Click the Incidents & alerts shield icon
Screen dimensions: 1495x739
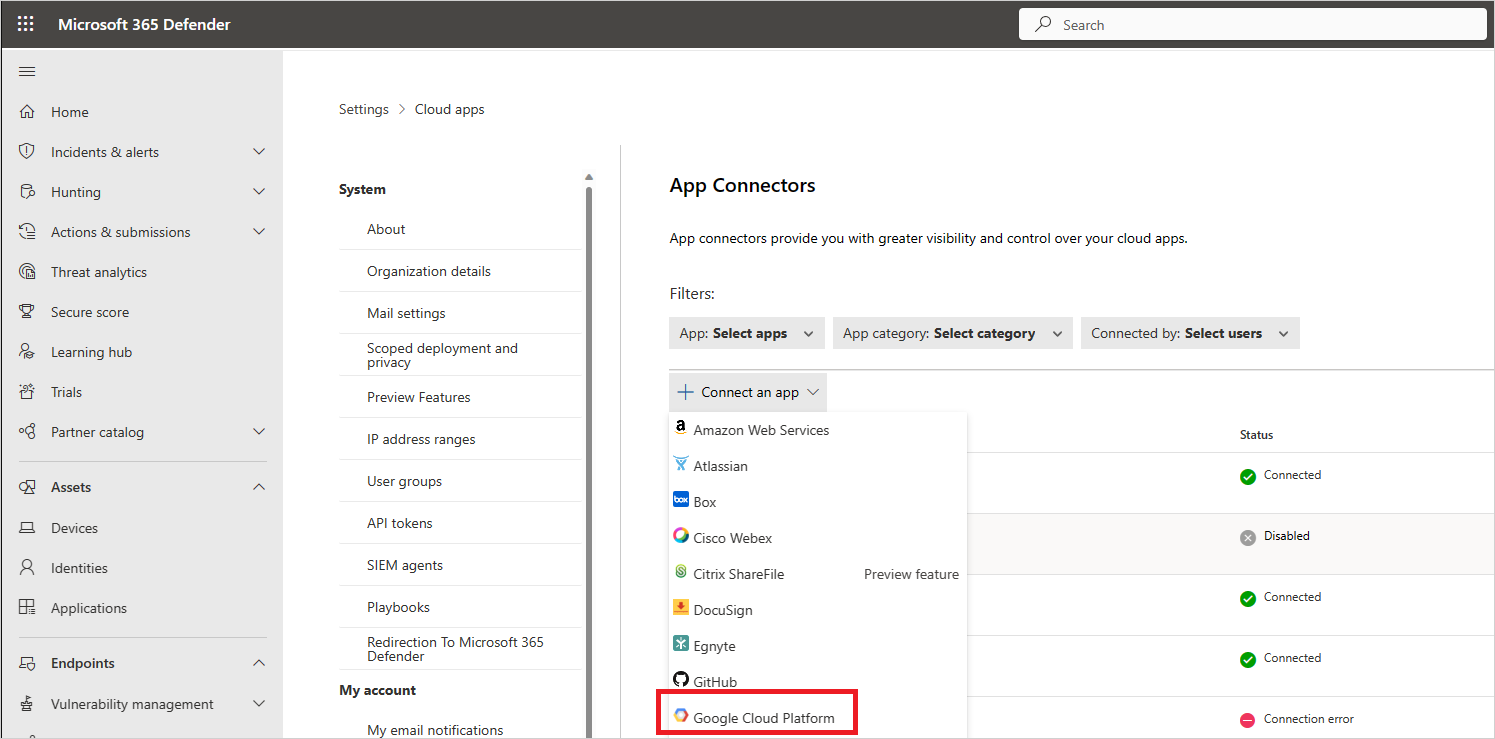click(x=27, y=152)
